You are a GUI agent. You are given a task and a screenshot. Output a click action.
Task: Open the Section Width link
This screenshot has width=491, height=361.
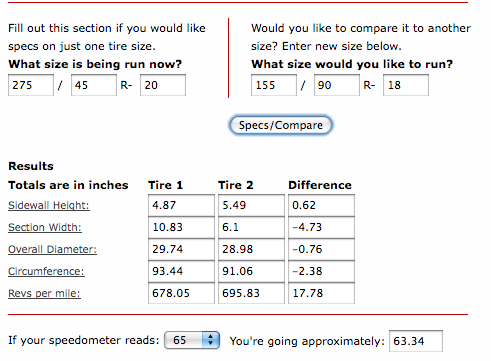[x=45, y=227]
